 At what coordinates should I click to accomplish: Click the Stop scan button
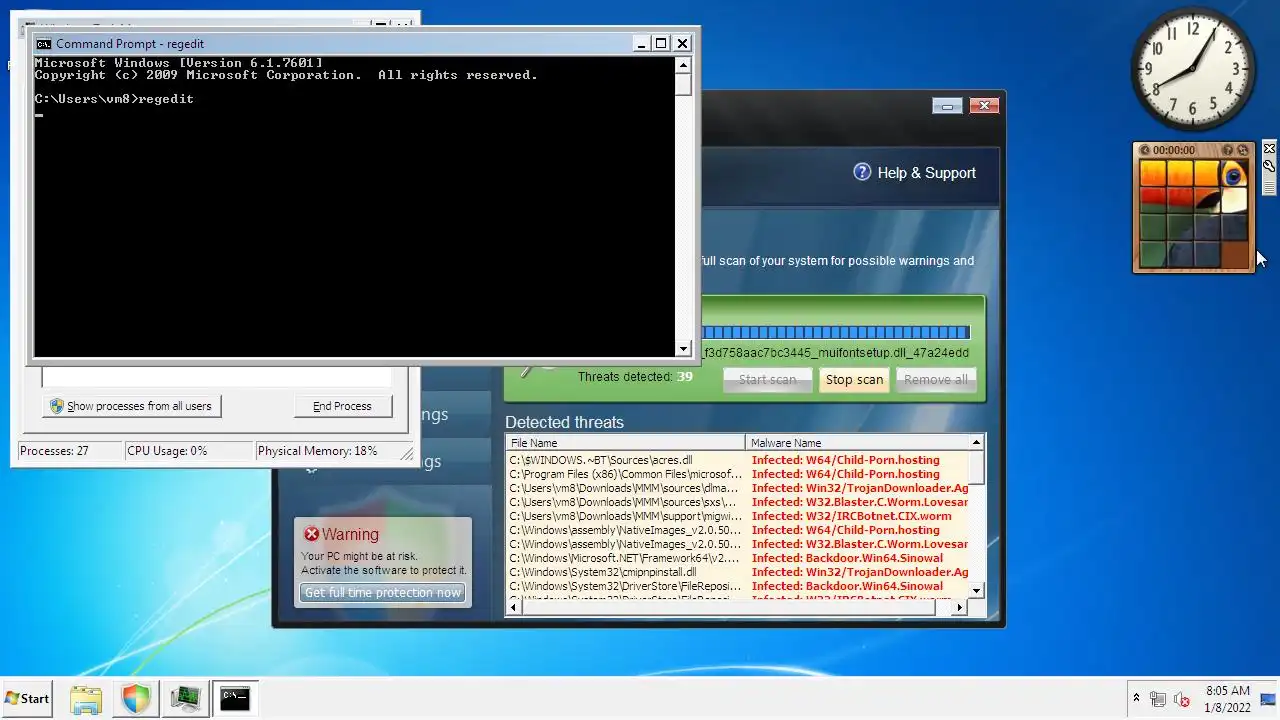tap(854, 379)
